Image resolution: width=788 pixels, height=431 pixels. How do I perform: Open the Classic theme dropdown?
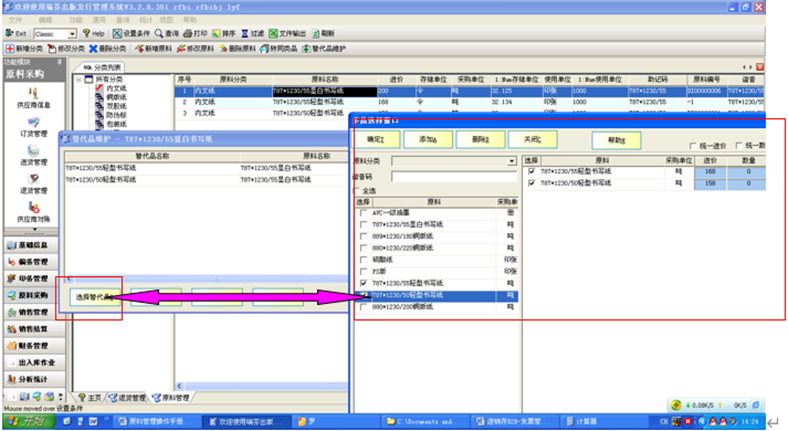[78, 33]
